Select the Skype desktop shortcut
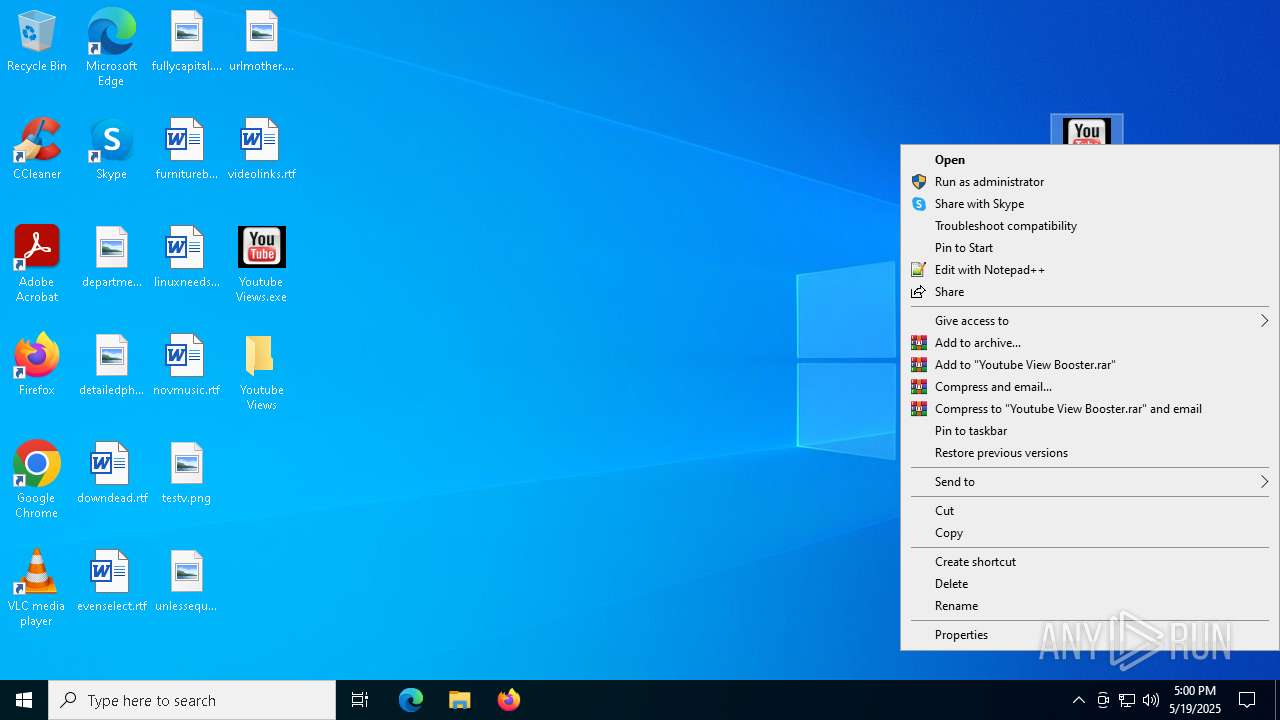 click(x=111, y=150)
